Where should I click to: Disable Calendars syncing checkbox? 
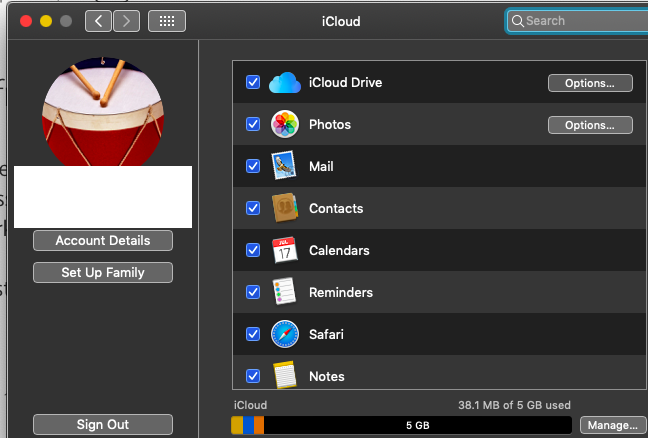click(x=253, y=250)
